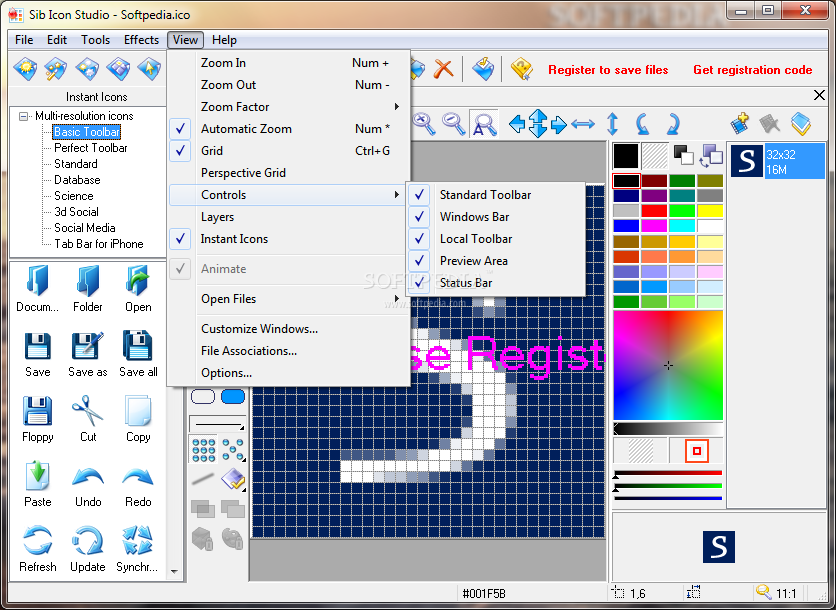Open the Tools menu
This screenshot has width=836, height=610.
tap(95, 40)
